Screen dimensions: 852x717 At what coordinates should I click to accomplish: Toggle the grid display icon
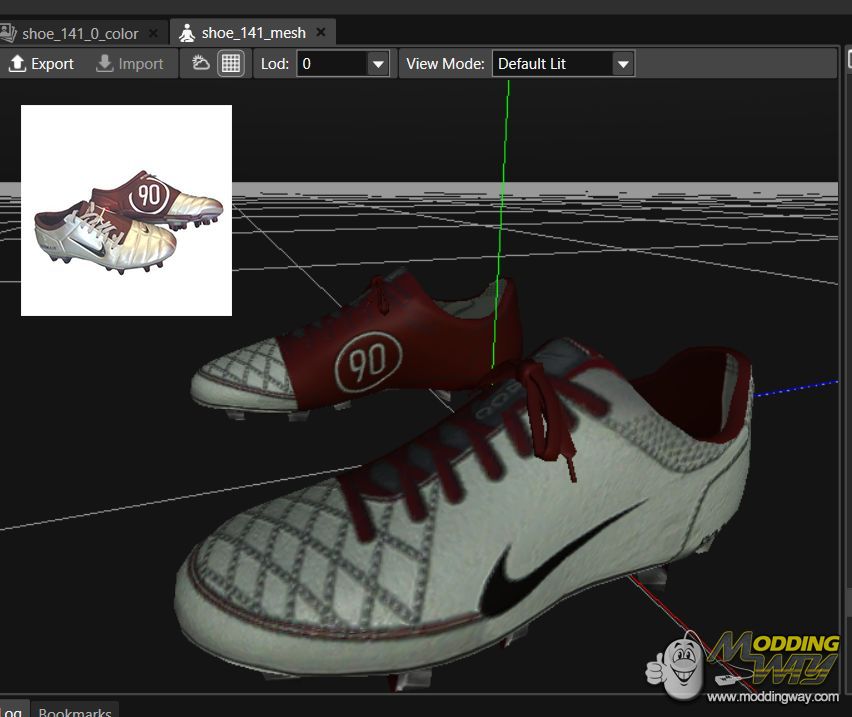click(x=231, y=63)
